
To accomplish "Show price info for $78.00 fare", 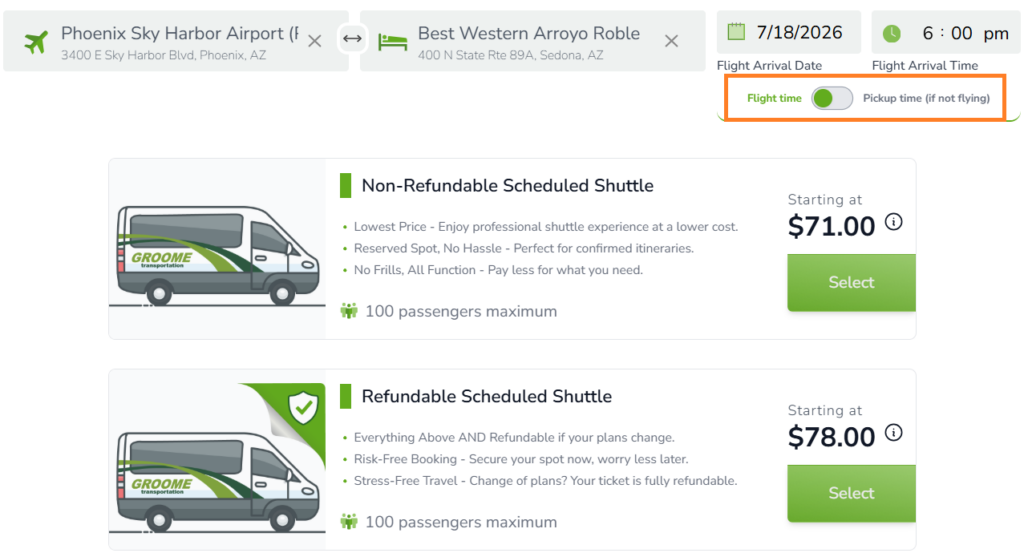I will [x=893, y=432].
